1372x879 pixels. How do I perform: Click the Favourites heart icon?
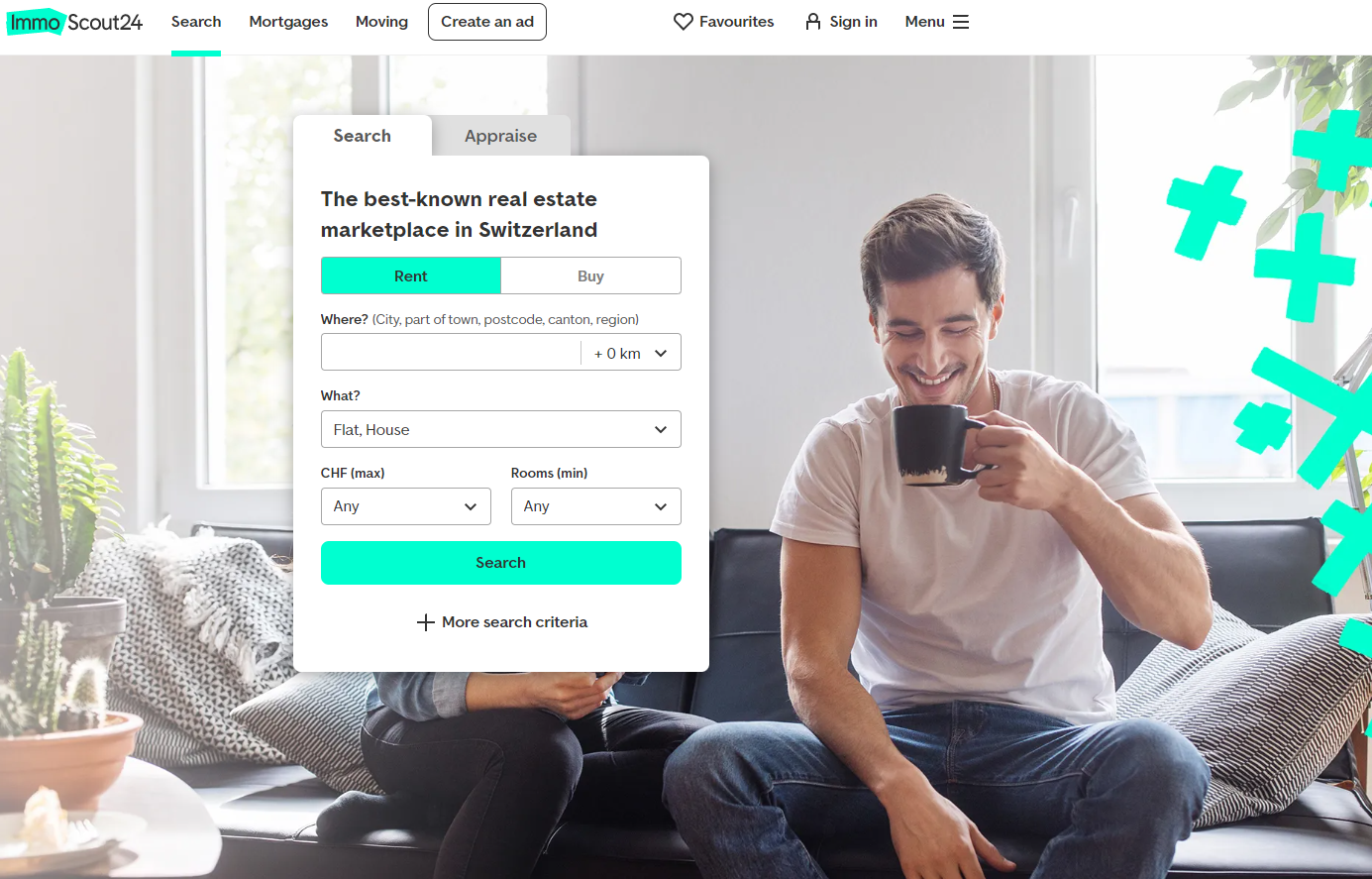tap(684, 22)
